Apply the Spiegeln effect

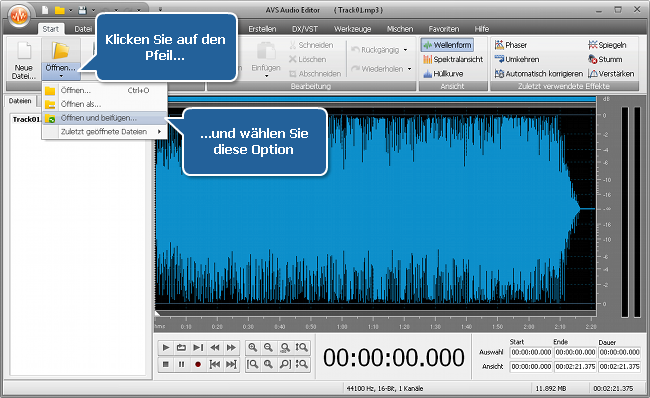pyautogui.click(x=607, y=45)
